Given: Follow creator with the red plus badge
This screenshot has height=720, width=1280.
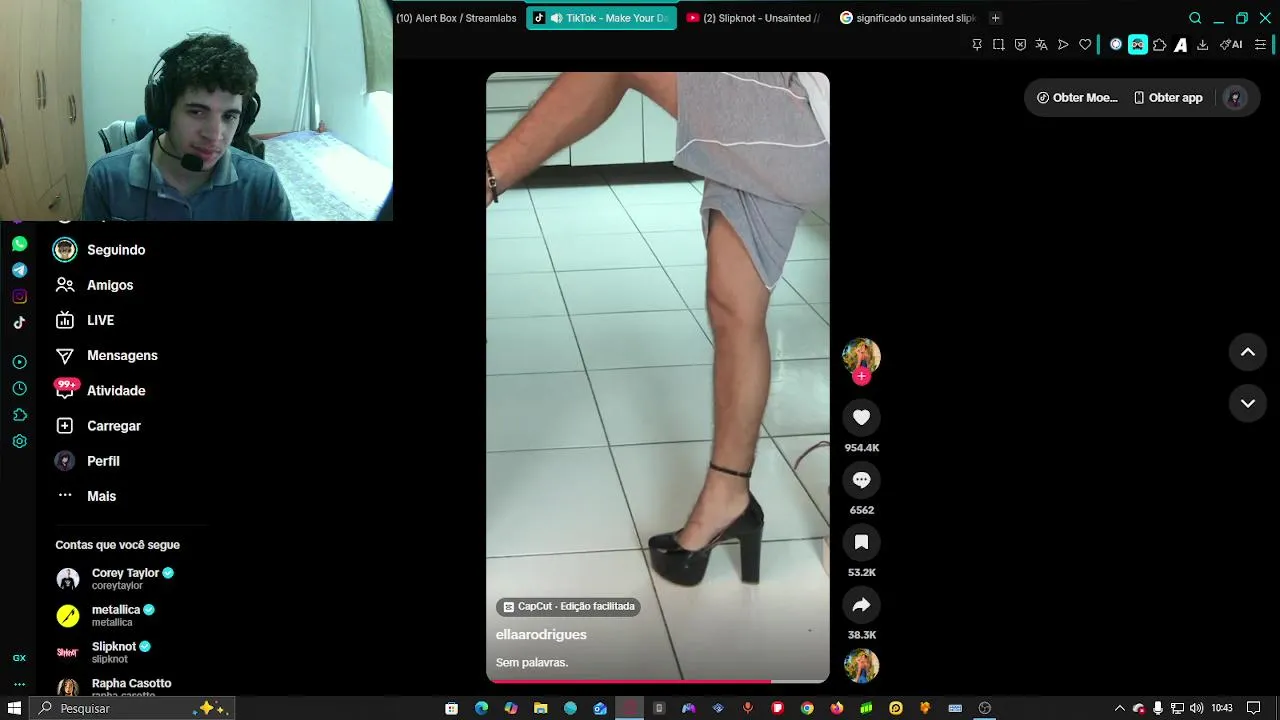Looking at the screenshot, I should click(x=861, y=377).
